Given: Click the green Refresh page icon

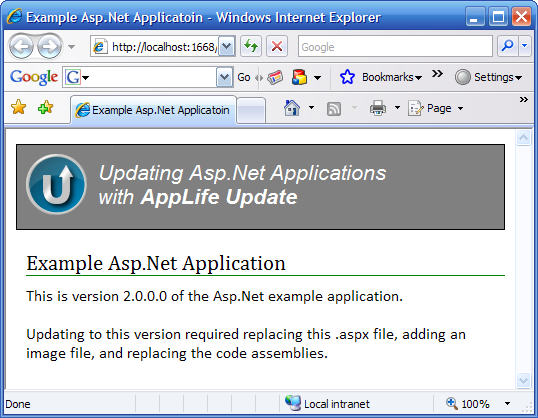Looking at the screenshot, I should click(251, 46).
